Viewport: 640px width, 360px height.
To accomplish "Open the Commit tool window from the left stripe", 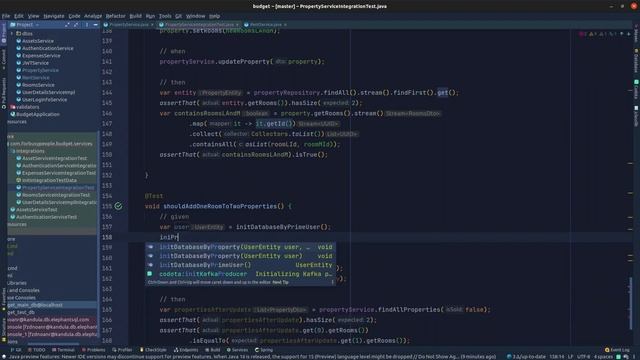I will pos(3,59).
